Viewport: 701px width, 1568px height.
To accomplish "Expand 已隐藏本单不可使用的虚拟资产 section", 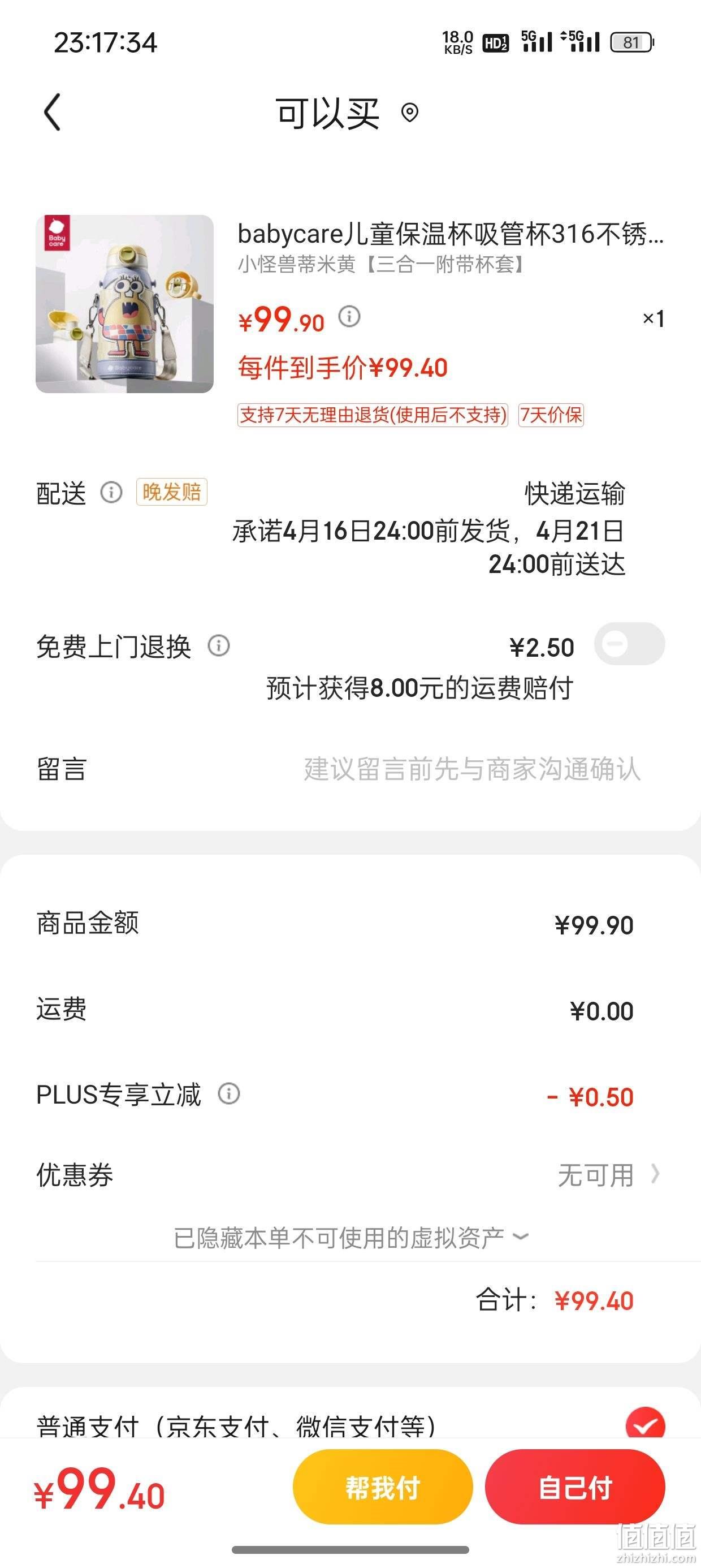I will (x=350, y=1238).
